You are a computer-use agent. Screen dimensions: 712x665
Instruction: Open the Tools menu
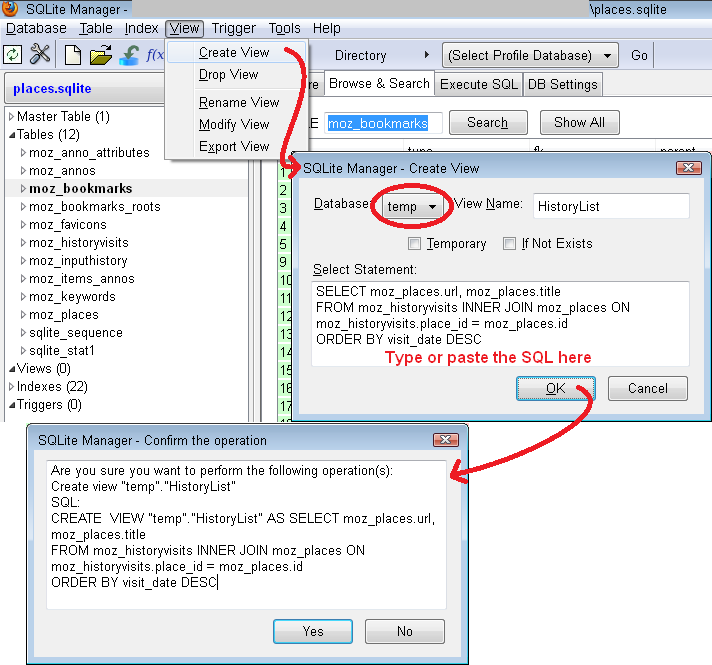284,28
